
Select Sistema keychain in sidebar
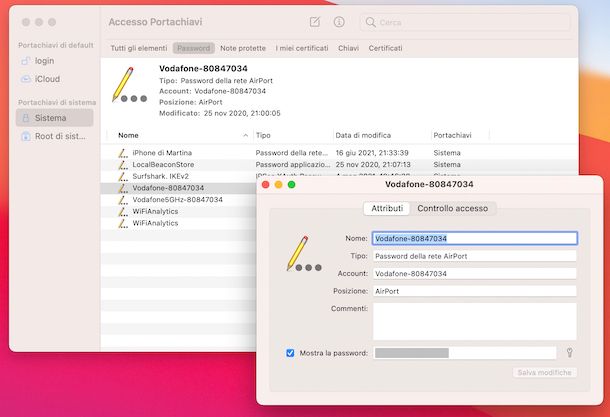point(54,118)
